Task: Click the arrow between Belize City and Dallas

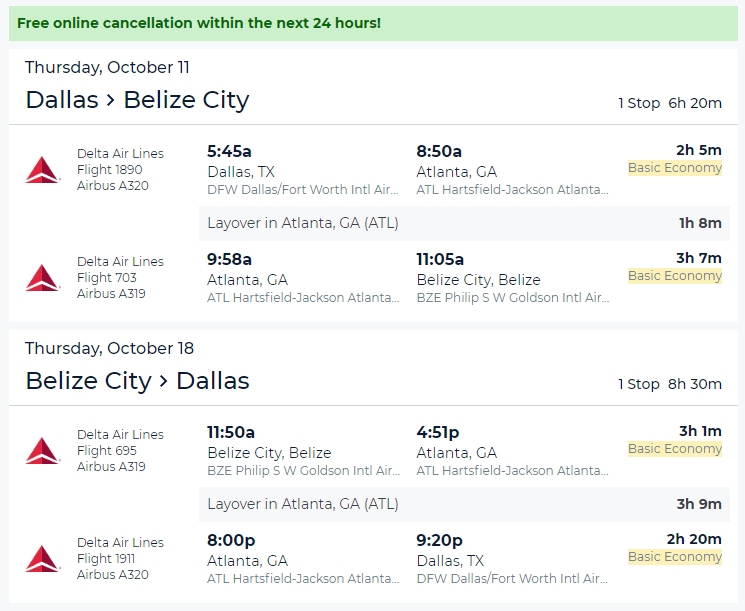Action: 163,381
